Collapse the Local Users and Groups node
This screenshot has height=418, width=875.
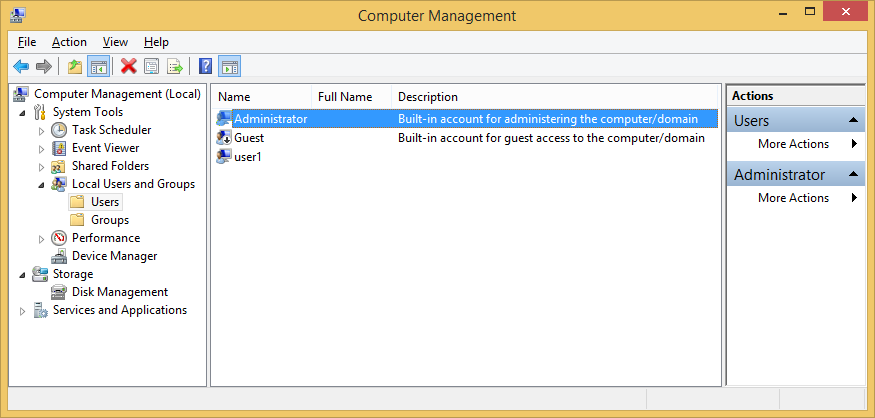pyautogui.click(x=41, y=185)
